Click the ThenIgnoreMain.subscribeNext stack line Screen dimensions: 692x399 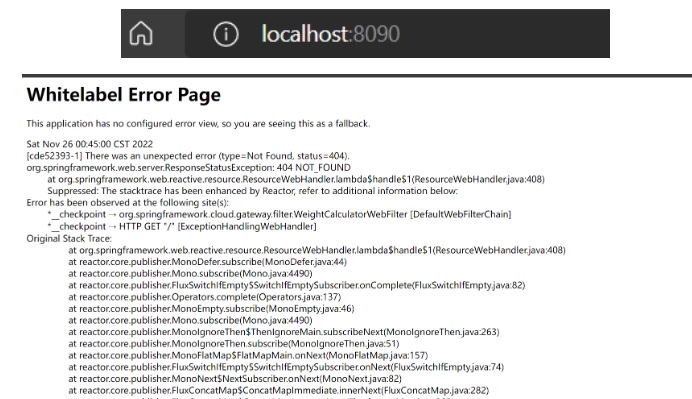(284, 332)
